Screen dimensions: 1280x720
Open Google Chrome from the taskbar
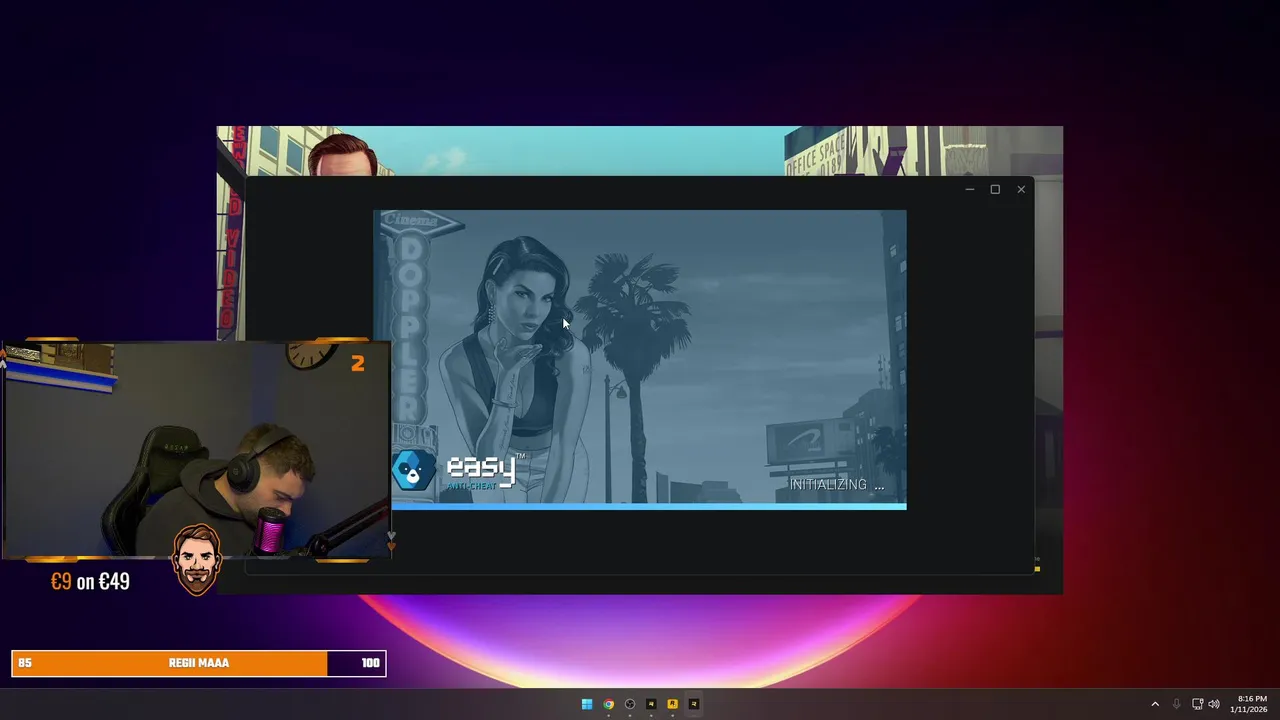(608, 704)
